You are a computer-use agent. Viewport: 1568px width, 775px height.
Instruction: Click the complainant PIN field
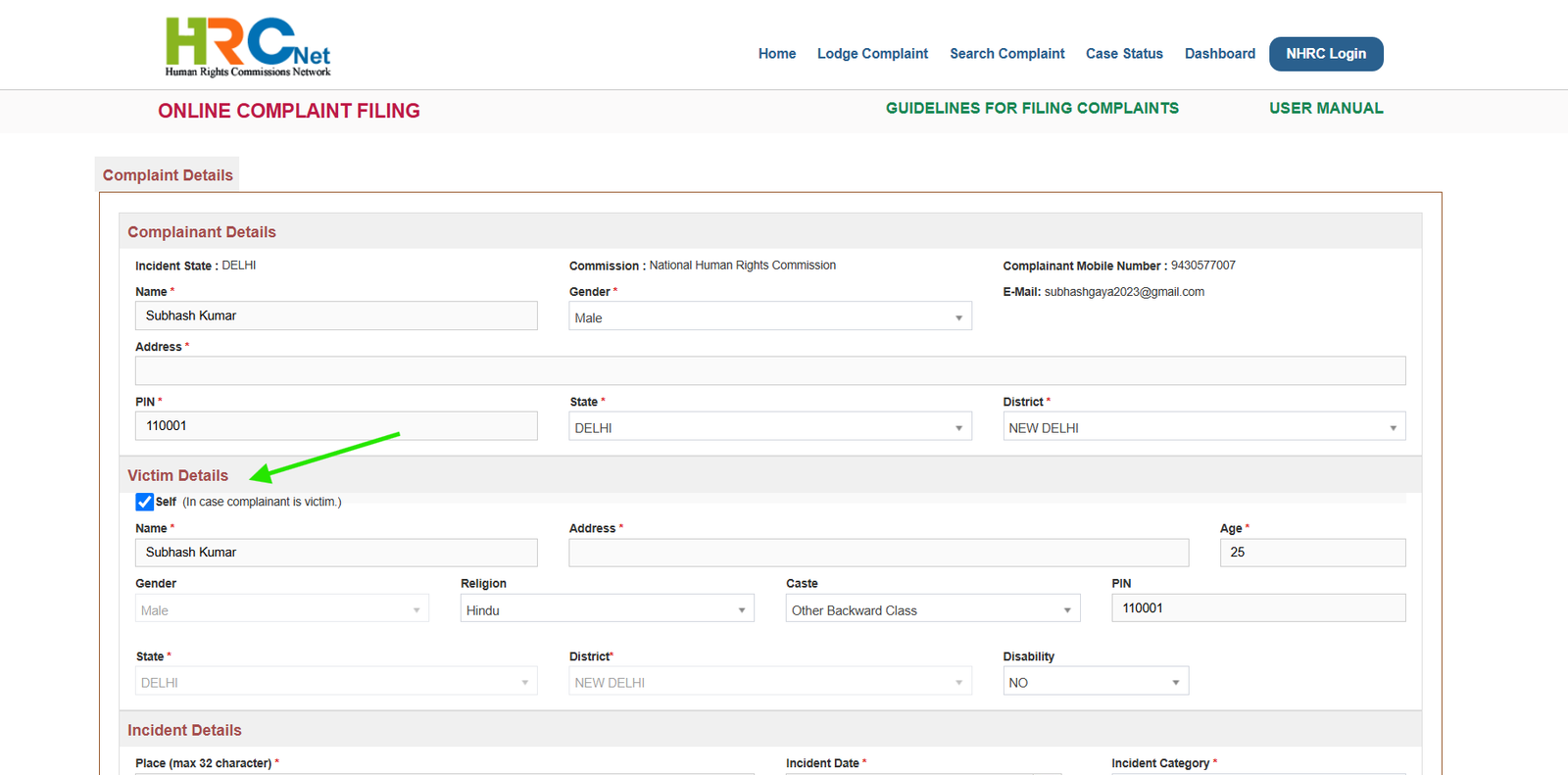(336, 425)
